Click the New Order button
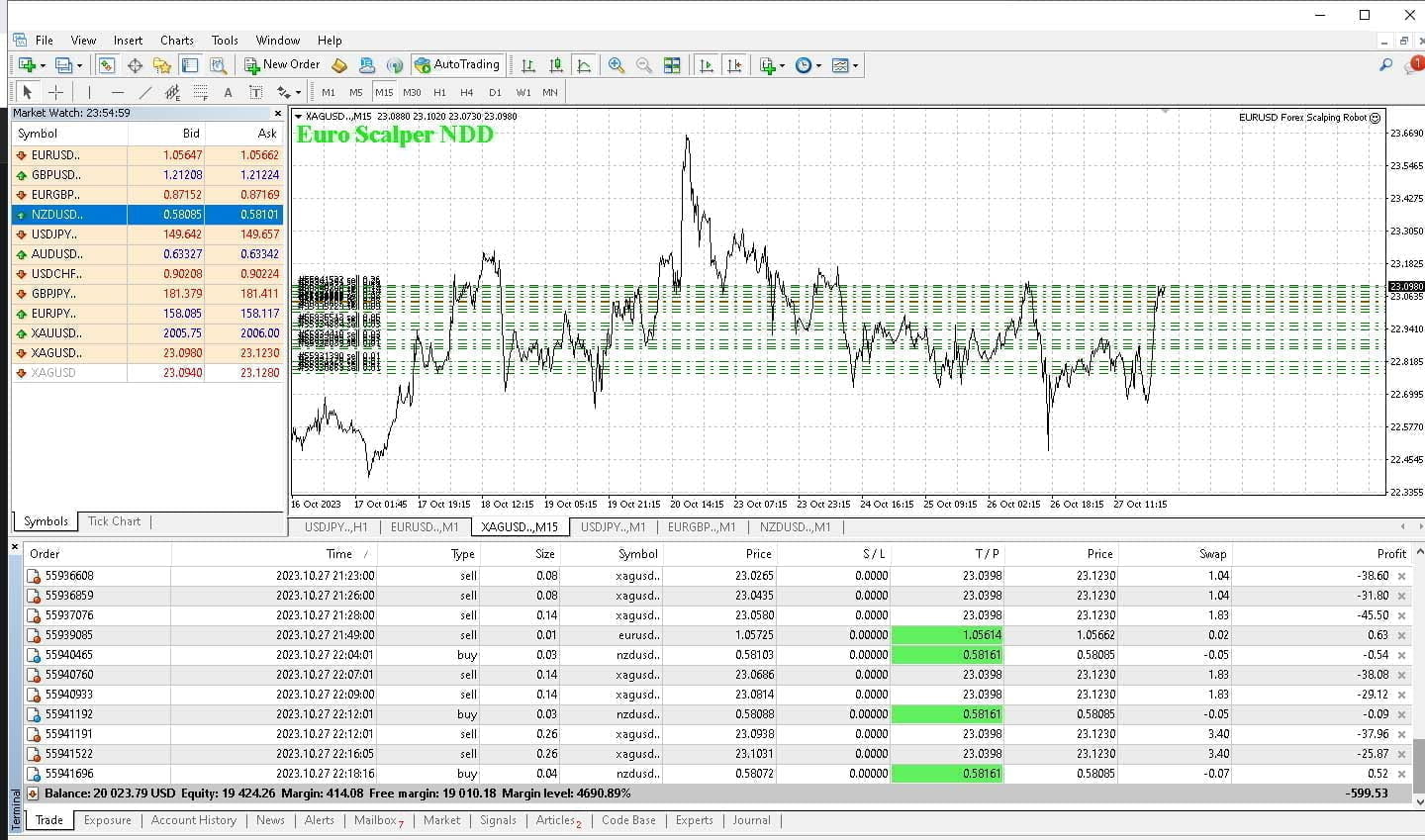The width and height of the screenshot is (1425, 840). pos(282,65)
